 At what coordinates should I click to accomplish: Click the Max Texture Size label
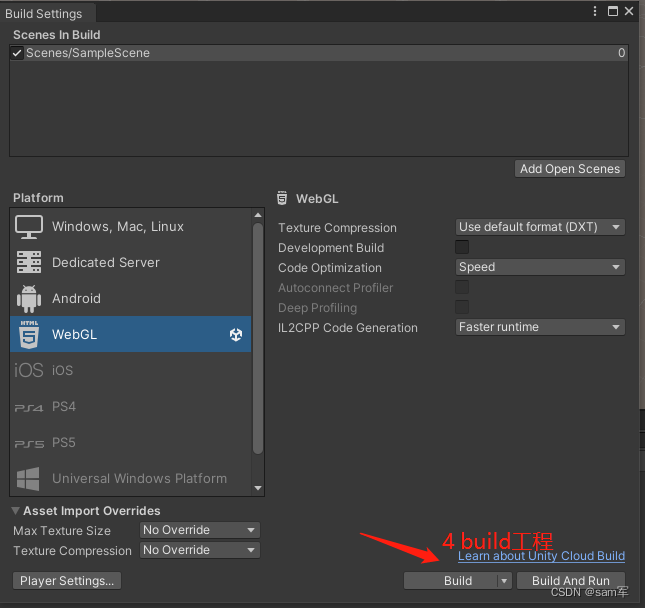(x=62, y=531)
